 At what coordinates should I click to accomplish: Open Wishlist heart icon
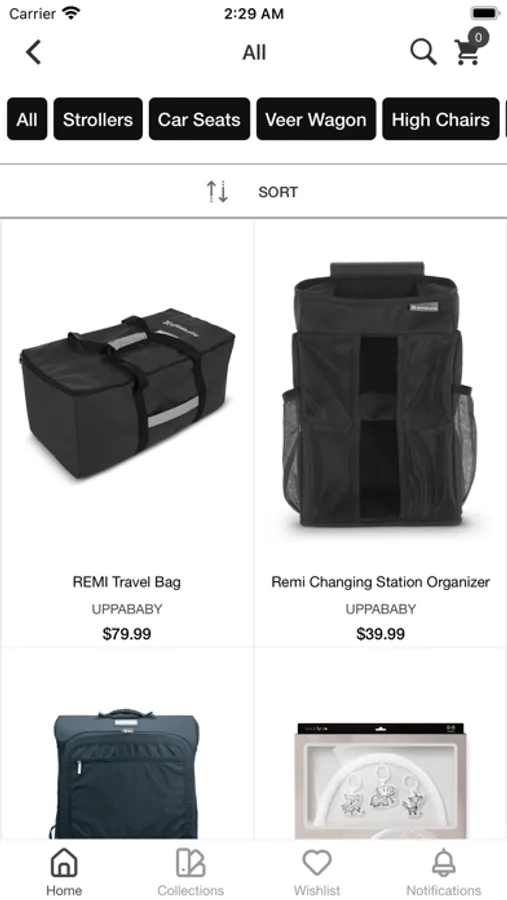coord(317,863)
